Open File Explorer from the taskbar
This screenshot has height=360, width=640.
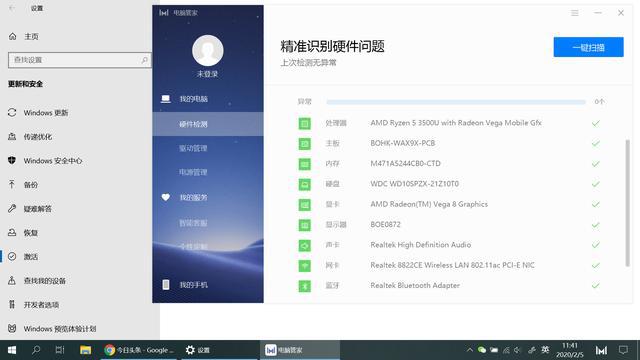point(85,350)
